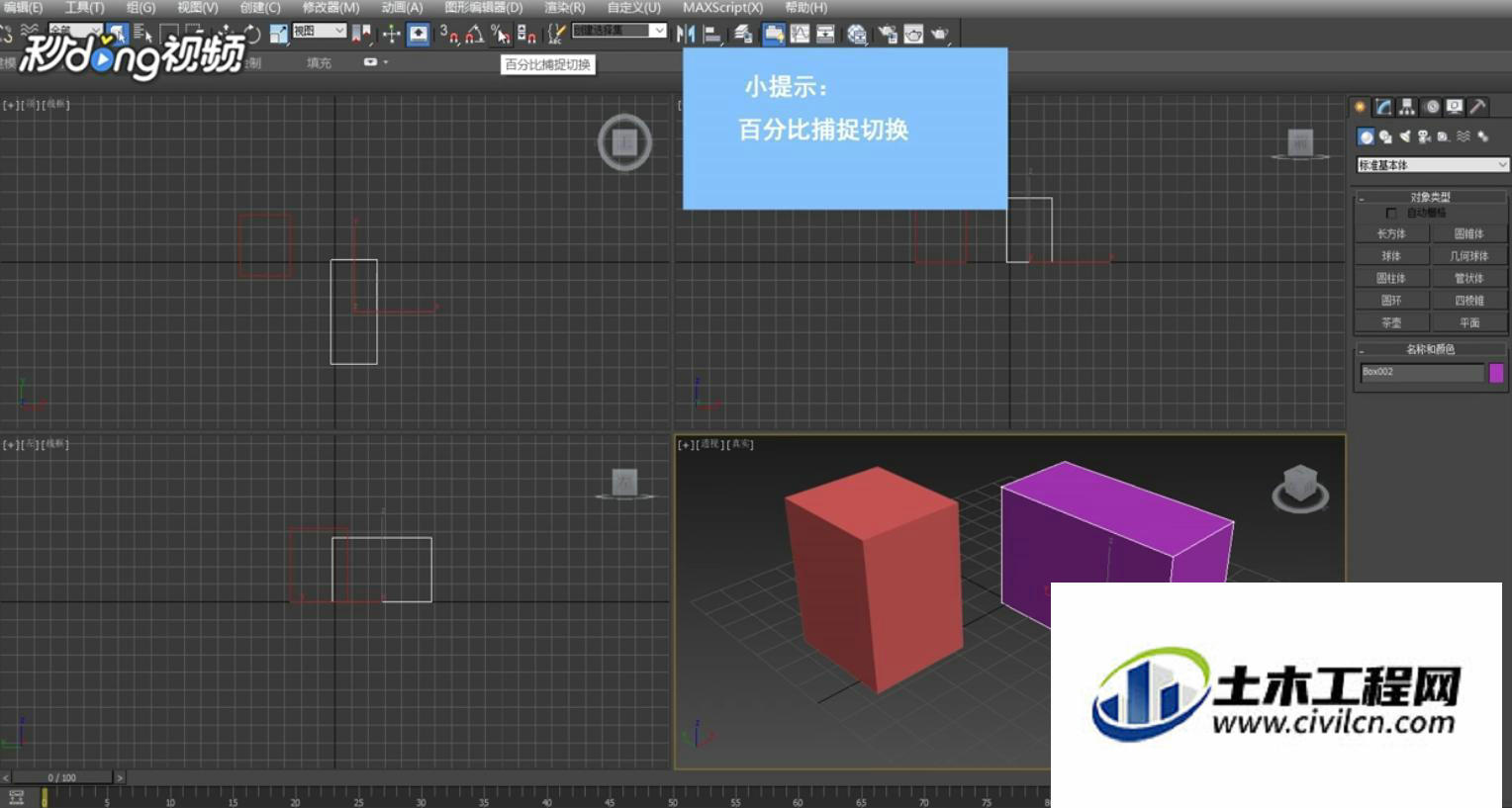Image resolution: width=1512 pixels, height=808 pixels.
Task: Click the Mirror tool icon
Action: 685,35
